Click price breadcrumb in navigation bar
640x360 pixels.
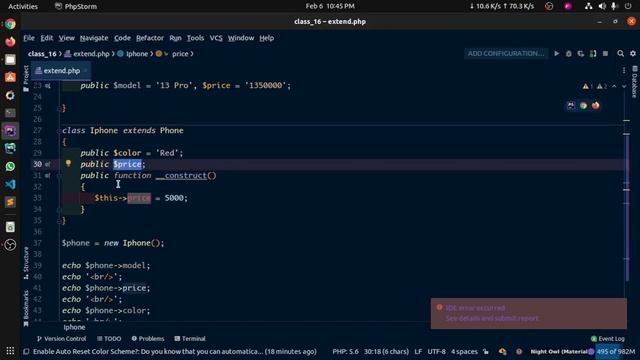click(180, 54)
